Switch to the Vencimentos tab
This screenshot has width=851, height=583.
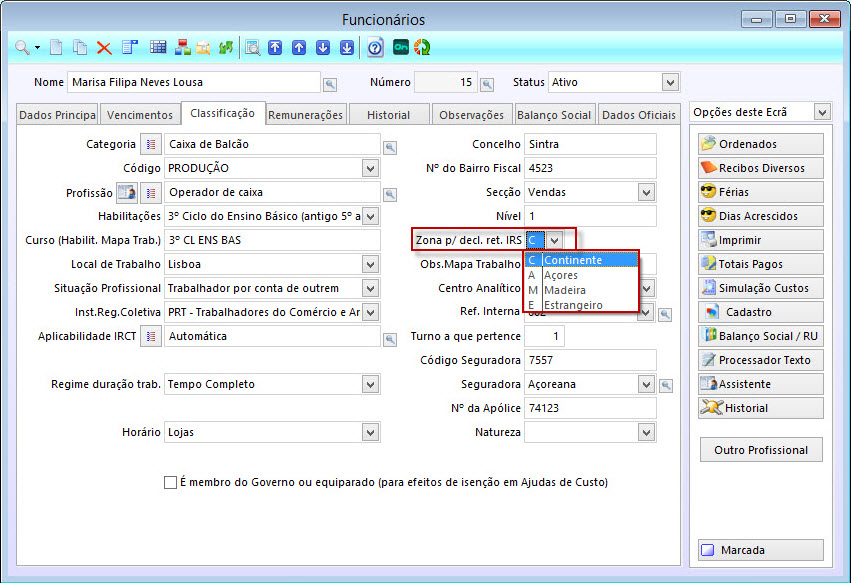click(140, 115)
